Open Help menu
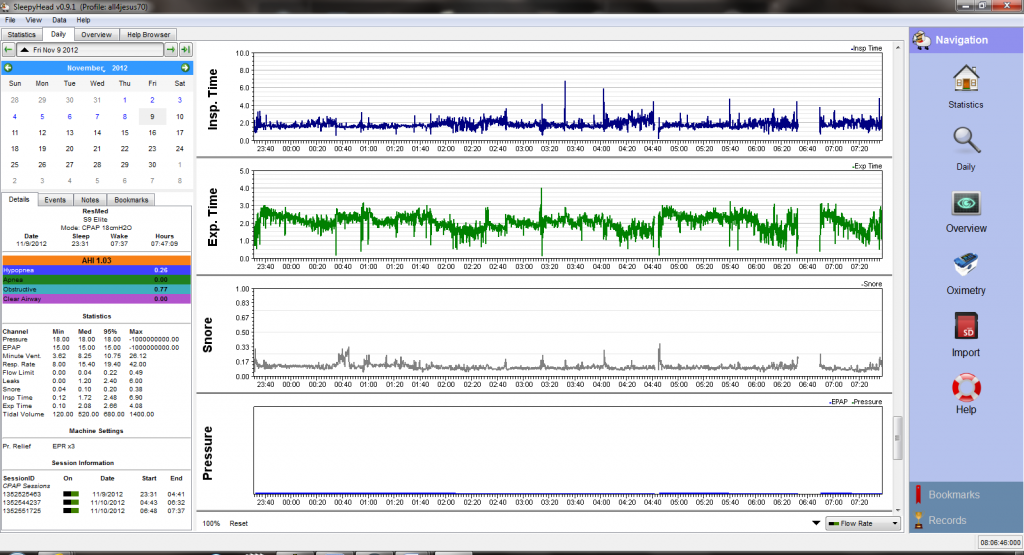This screenshot has width=1024, height=555. click(83, 20)
